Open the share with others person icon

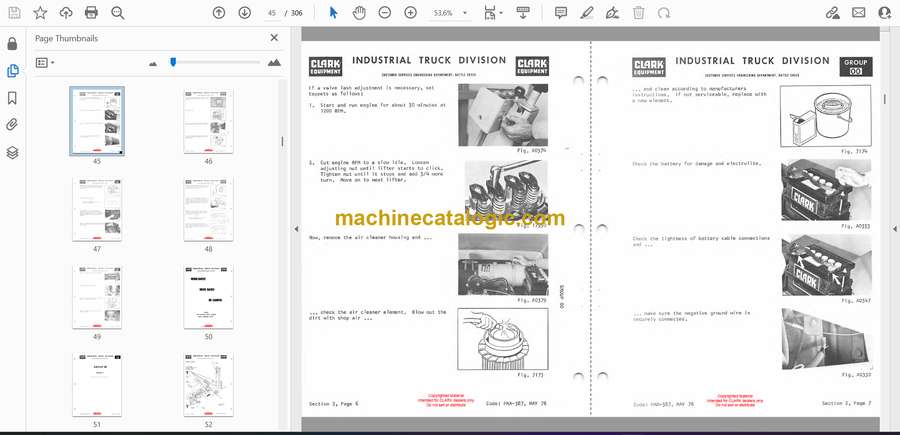[885, 13]
